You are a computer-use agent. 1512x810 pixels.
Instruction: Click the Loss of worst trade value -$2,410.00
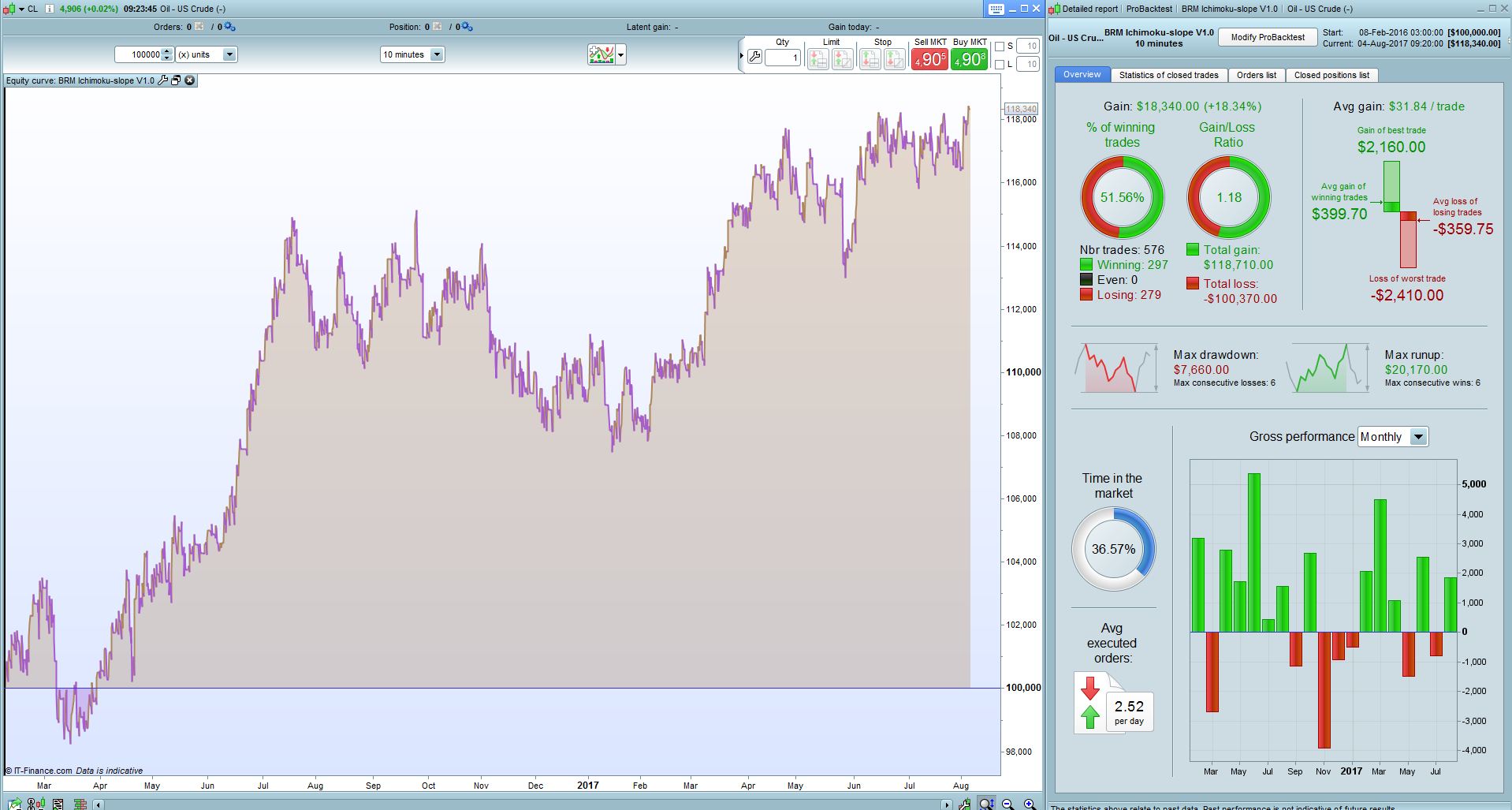(x=1407, y=296)
